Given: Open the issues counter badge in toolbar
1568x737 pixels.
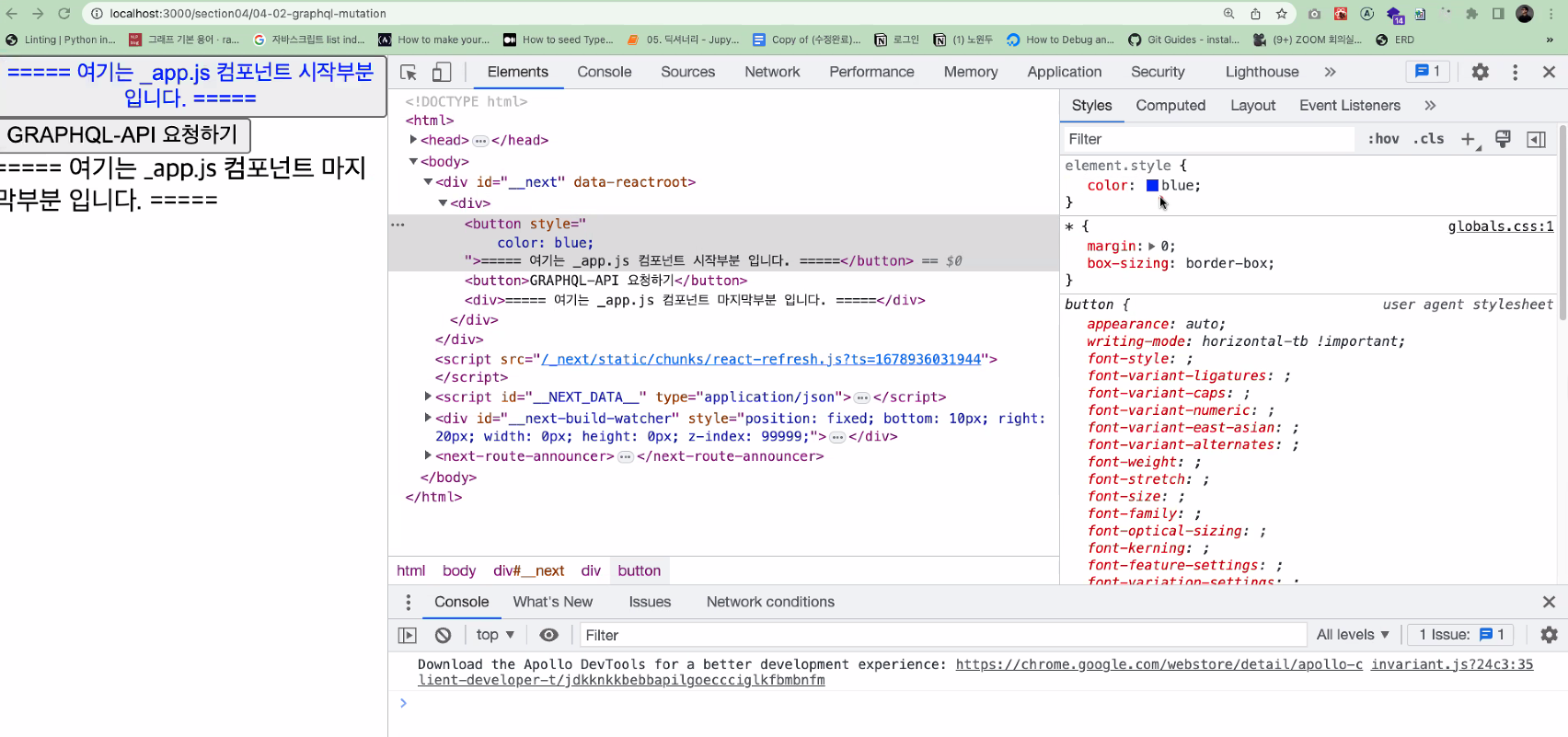Looking at the screenshot, I should pos(1427,72).
